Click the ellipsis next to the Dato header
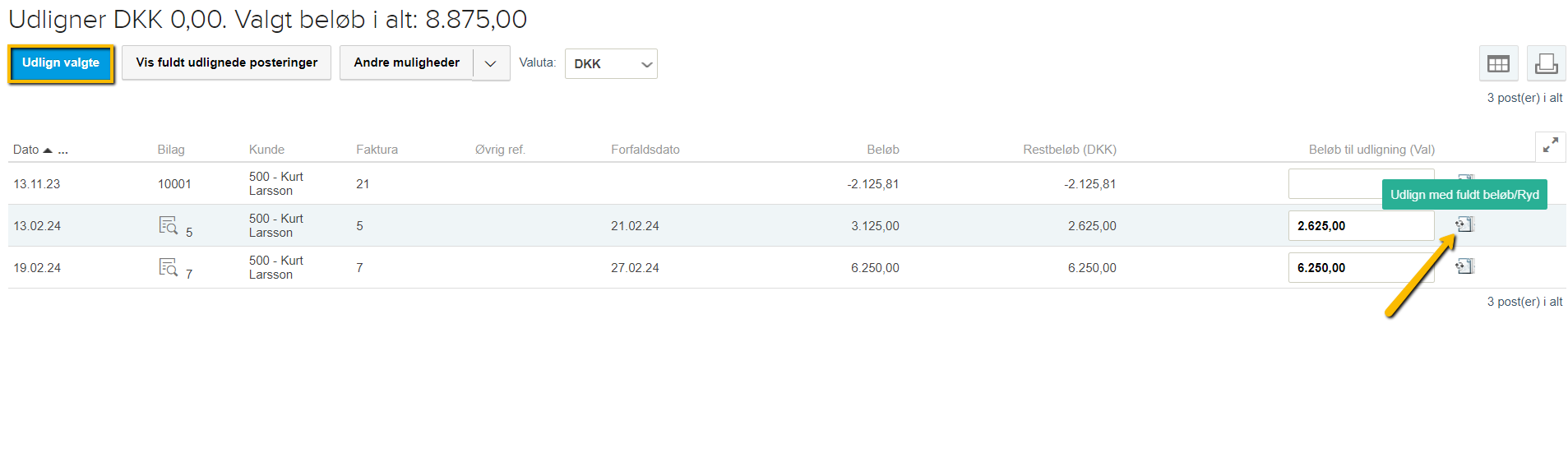Screen dimensions: 1568x476 (x=63, y=150)
